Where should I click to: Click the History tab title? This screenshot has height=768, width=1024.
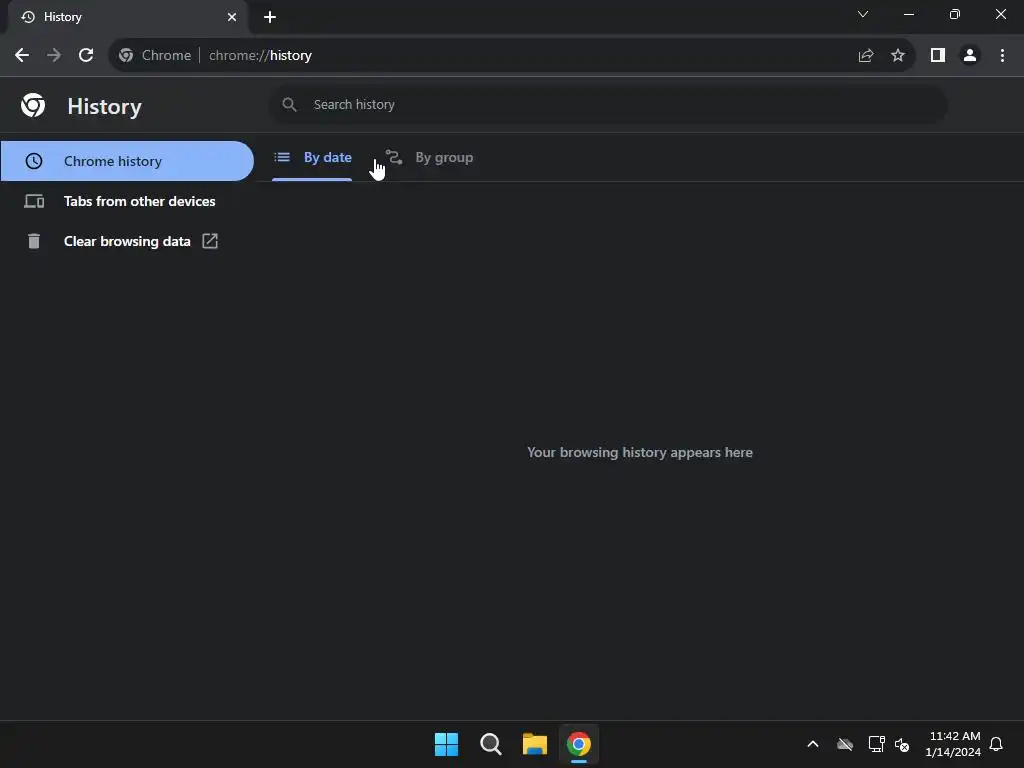[x=63, y=17]
